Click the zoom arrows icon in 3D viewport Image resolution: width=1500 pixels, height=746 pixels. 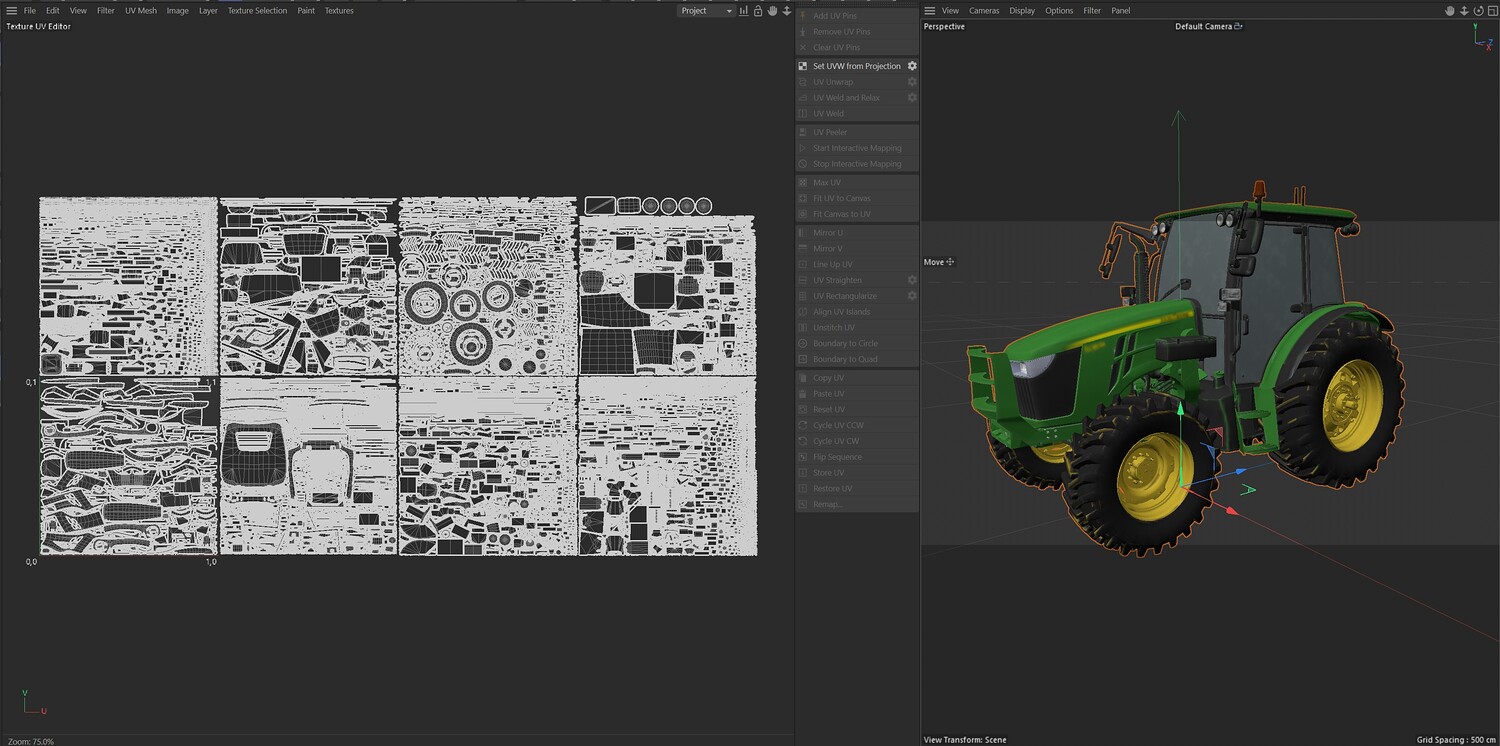pyautogui.click(x=1464, y=11)
